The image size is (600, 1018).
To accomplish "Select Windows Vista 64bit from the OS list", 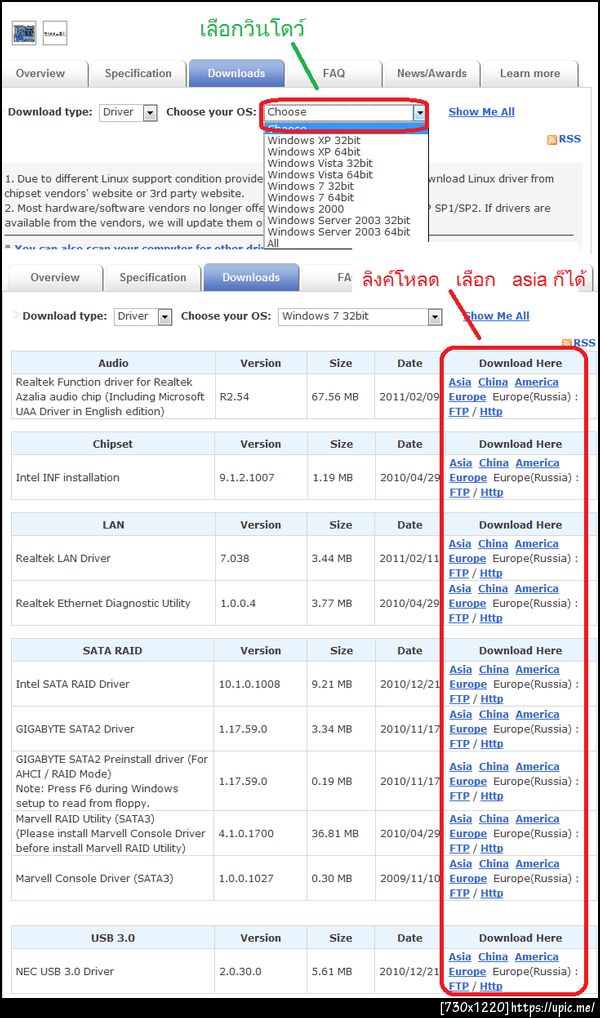I will (x=319, y=175).
